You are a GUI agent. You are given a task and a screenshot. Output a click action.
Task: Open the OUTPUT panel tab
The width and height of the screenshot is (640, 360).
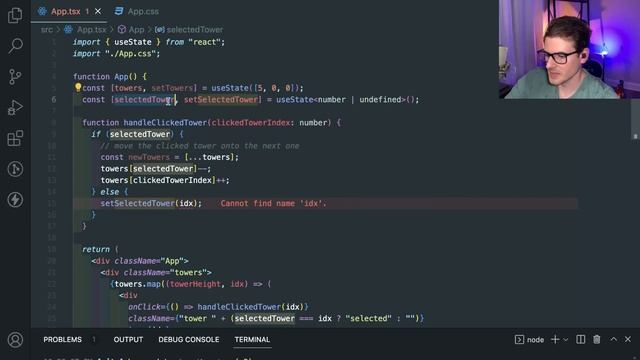(x=128, y=340)
